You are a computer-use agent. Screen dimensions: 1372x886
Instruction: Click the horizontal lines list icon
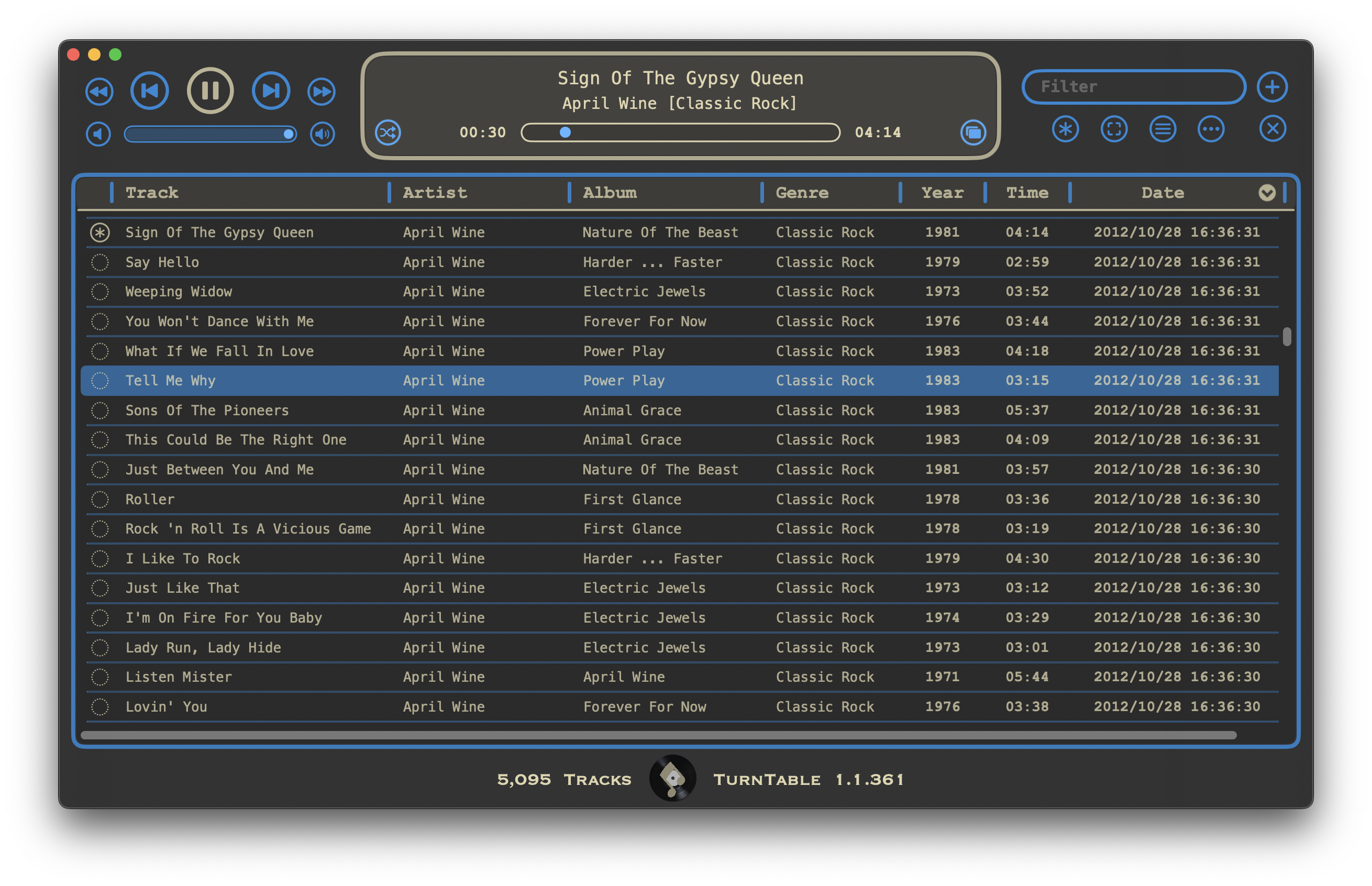point(1162,129)
